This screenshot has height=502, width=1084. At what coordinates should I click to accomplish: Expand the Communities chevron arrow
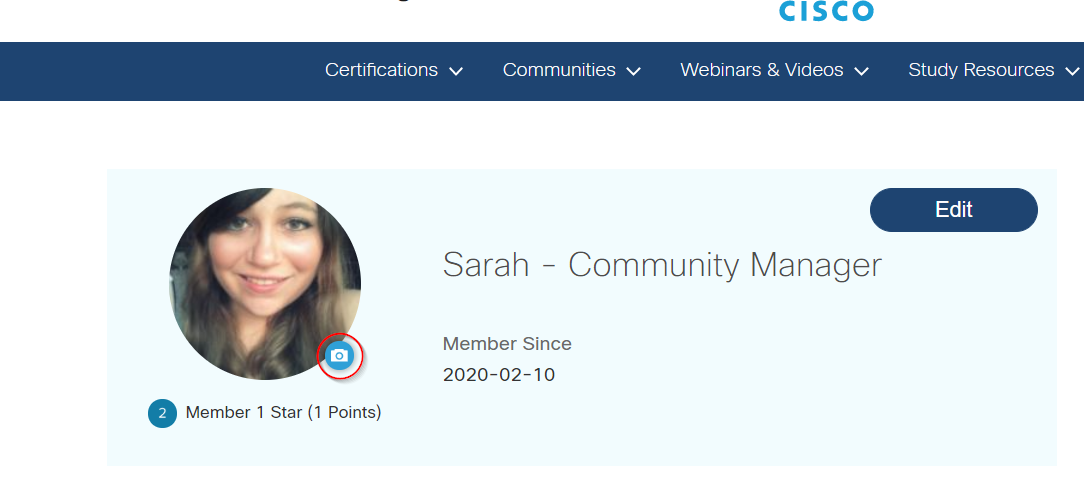click(x=633, y=72)
